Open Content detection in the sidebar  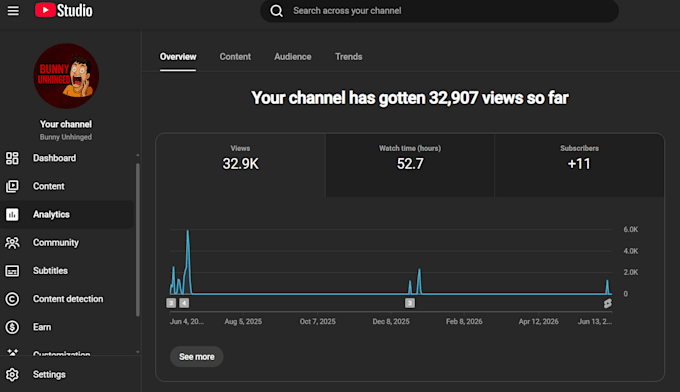[67, 299]
